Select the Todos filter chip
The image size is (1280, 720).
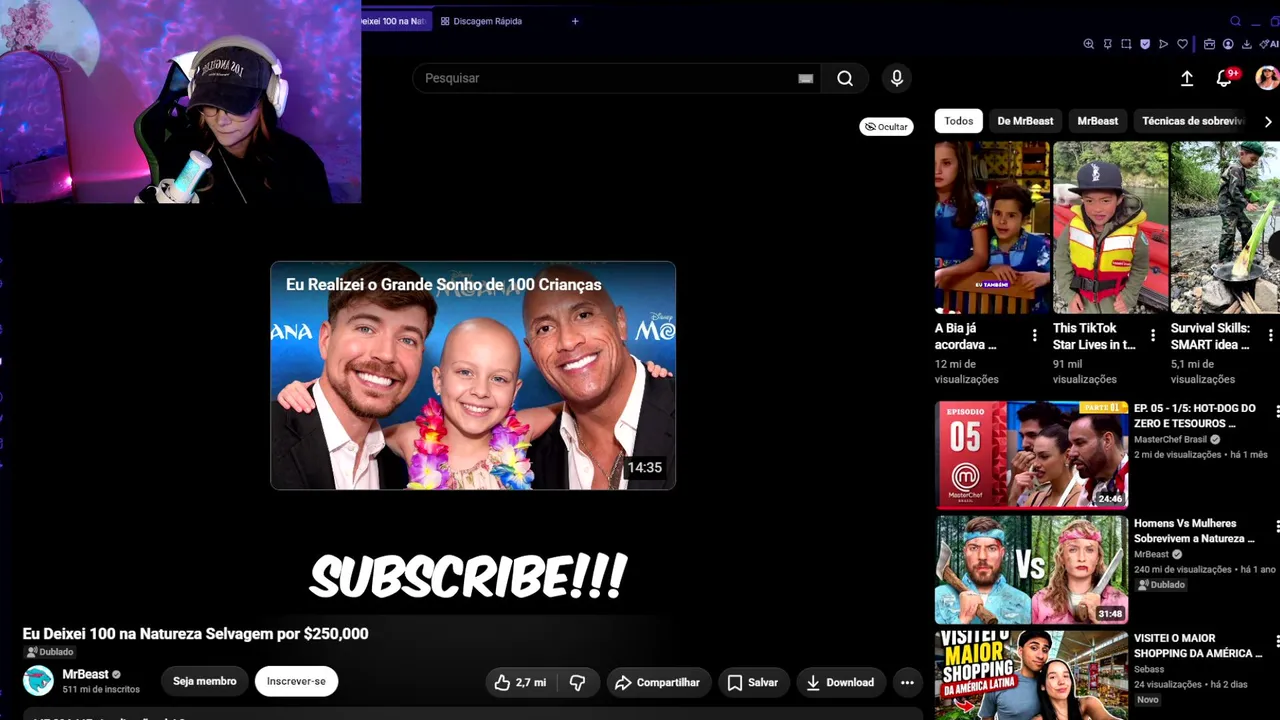click(958, 121)
